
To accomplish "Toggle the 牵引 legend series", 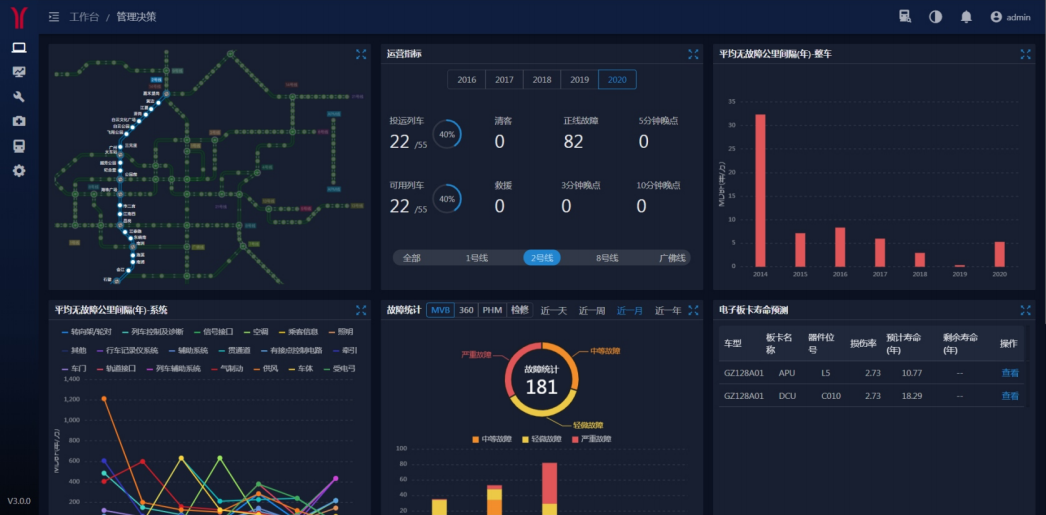I will (x=345, y=350).
